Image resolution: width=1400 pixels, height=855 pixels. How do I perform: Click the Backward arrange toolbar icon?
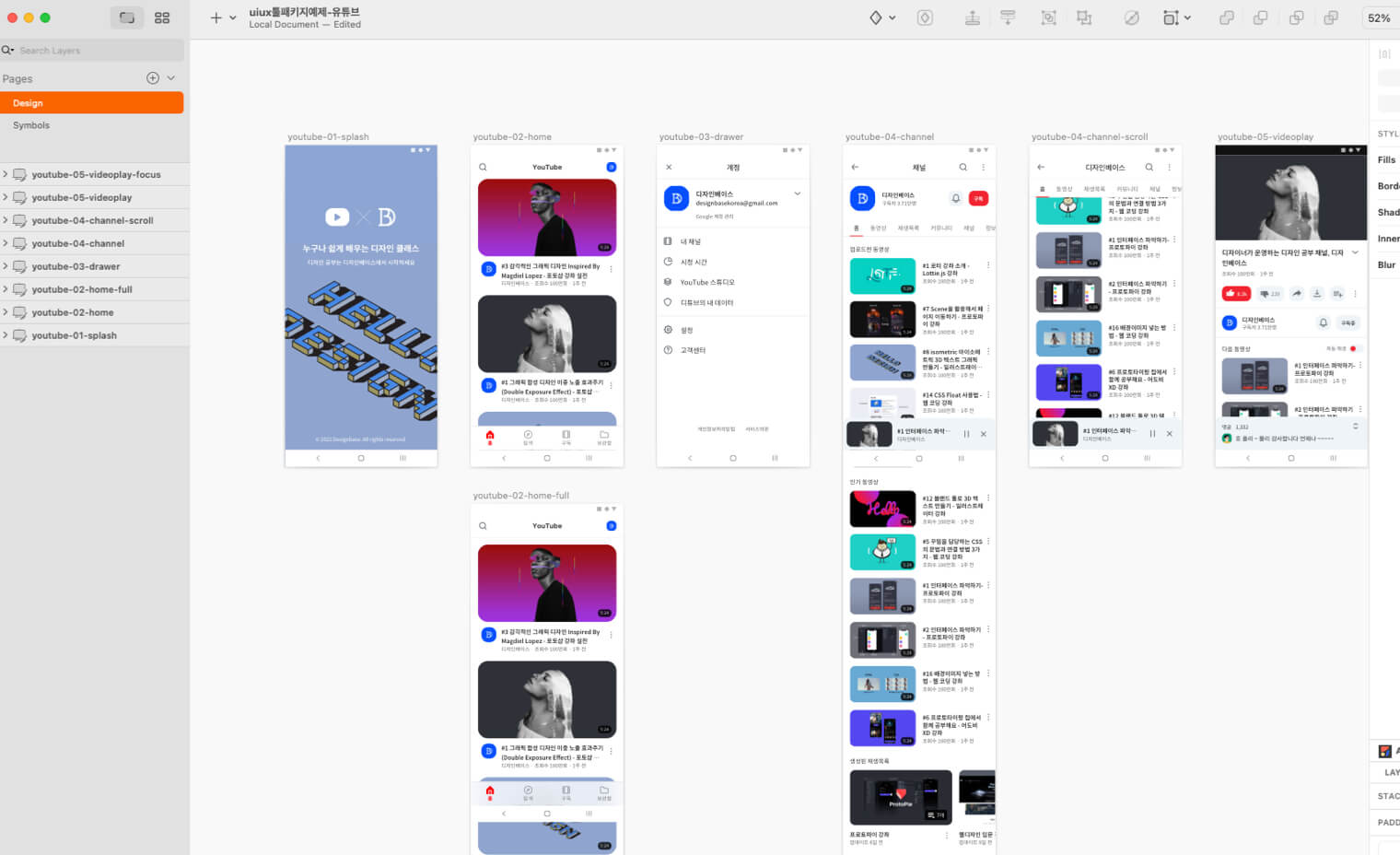(1008, 18)
